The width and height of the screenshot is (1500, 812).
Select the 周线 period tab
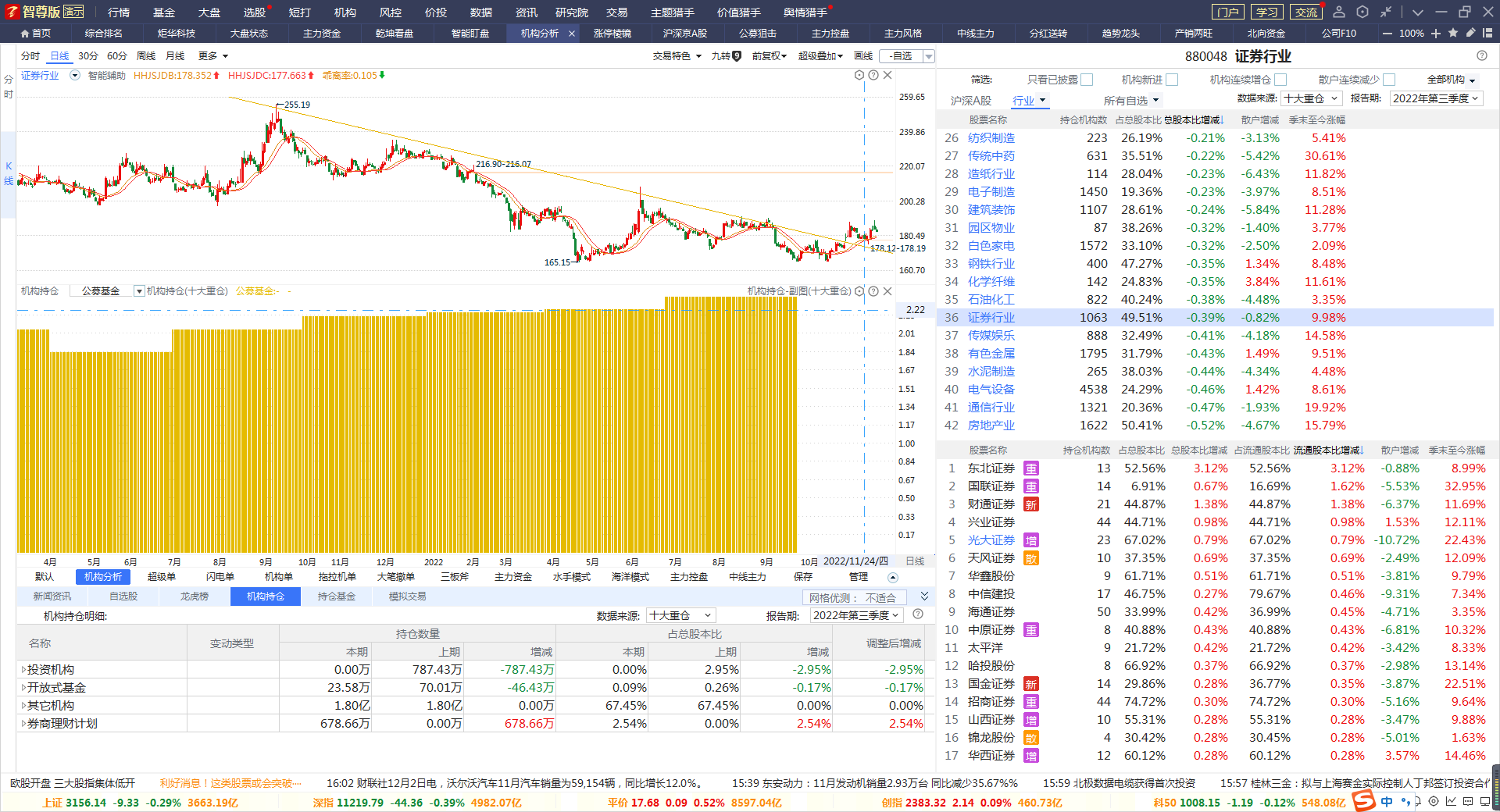(x=146, y=56)
